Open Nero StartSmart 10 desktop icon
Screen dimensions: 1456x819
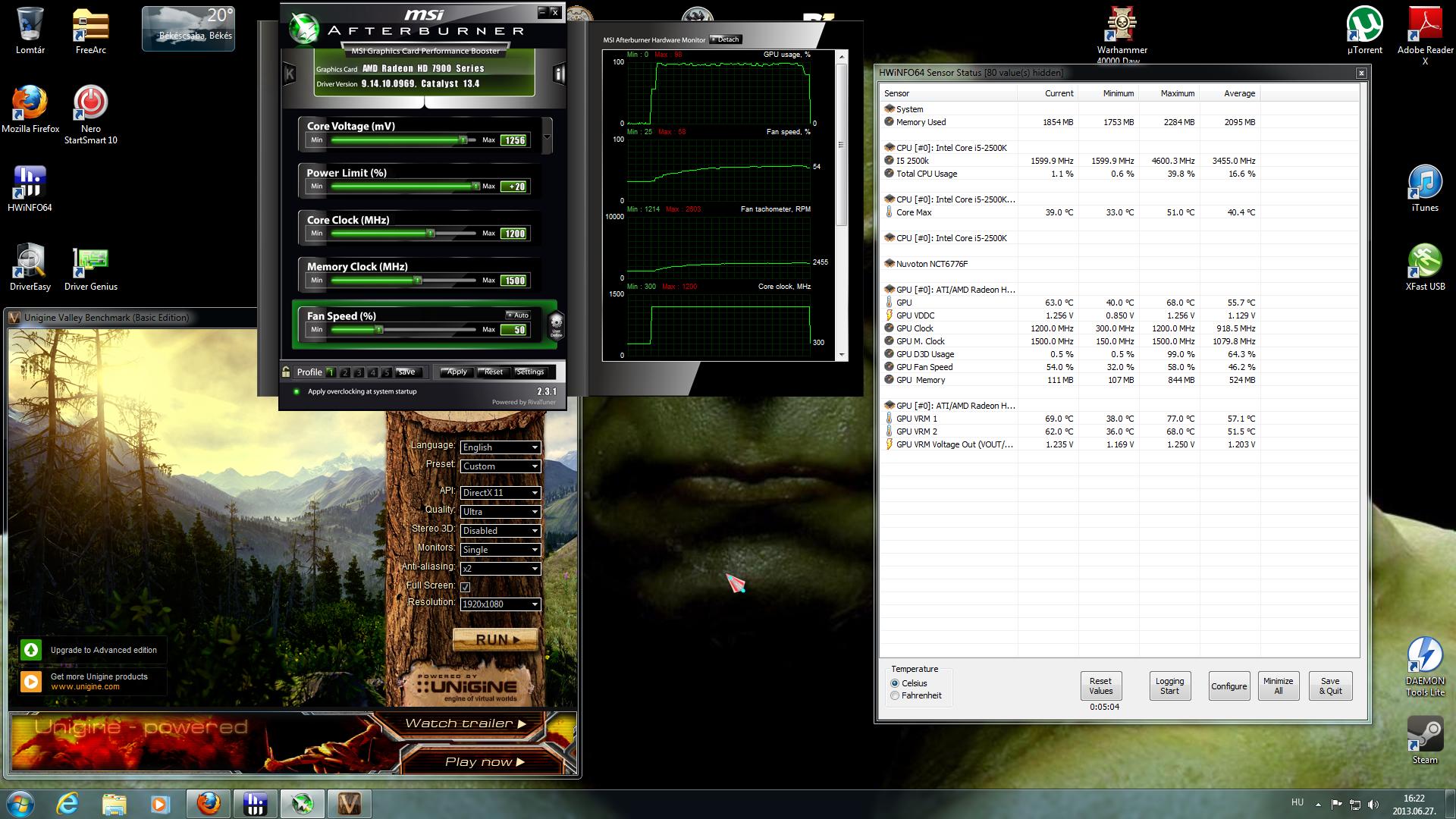[x=91, y=115]
